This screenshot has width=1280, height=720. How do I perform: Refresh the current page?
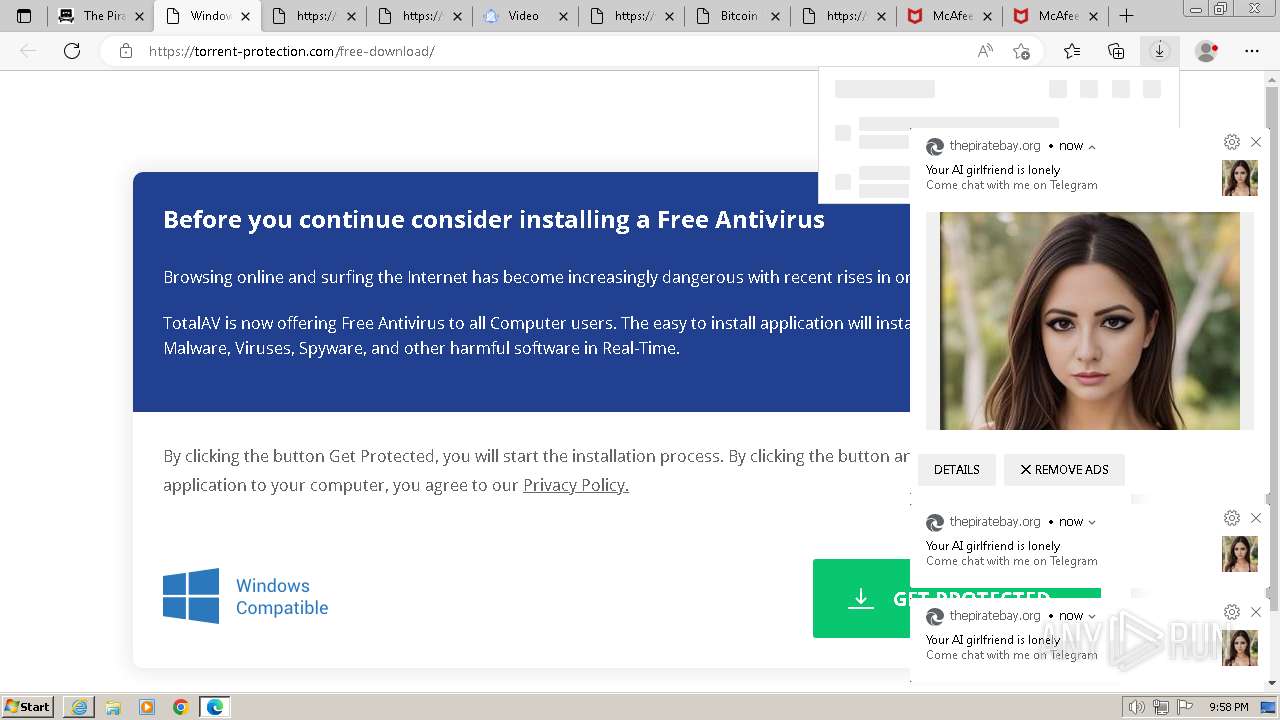72,51
